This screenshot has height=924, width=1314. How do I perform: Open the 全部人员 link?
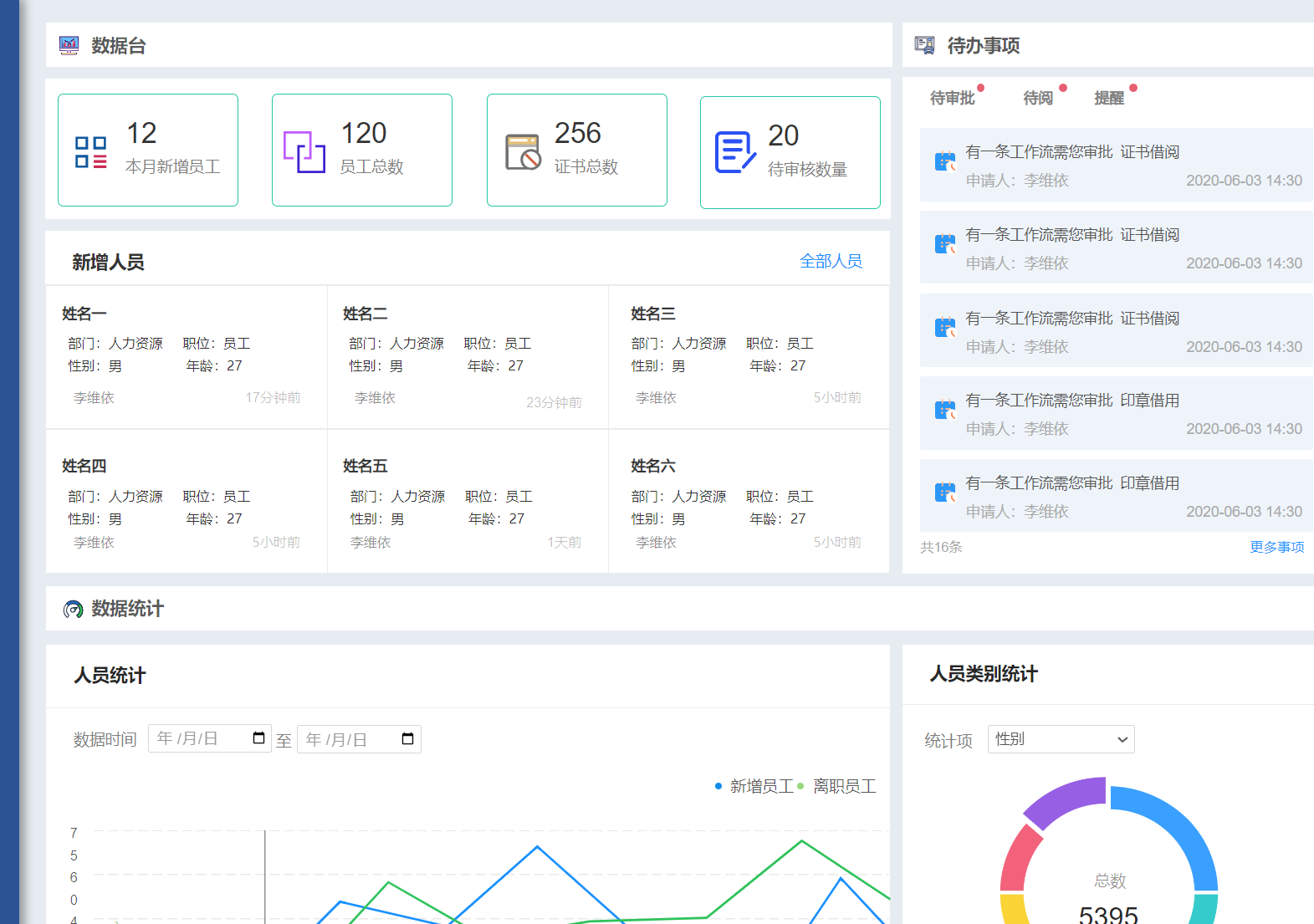click(x=831, y=261)
